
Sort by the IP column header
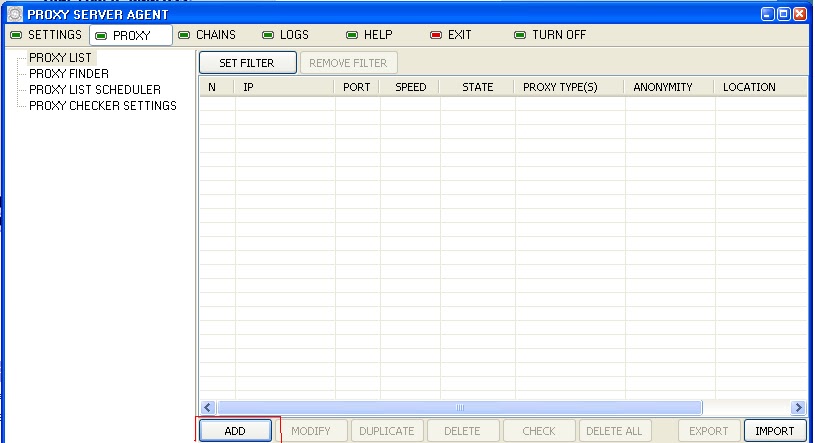coord(284,87)
